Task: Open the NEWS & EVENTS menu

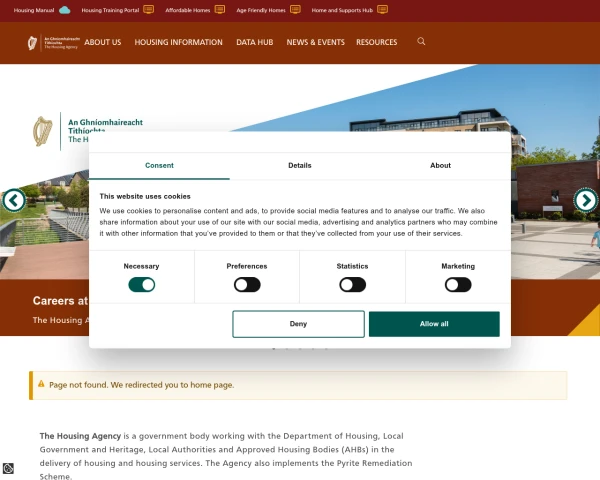Action: (316, 42)
